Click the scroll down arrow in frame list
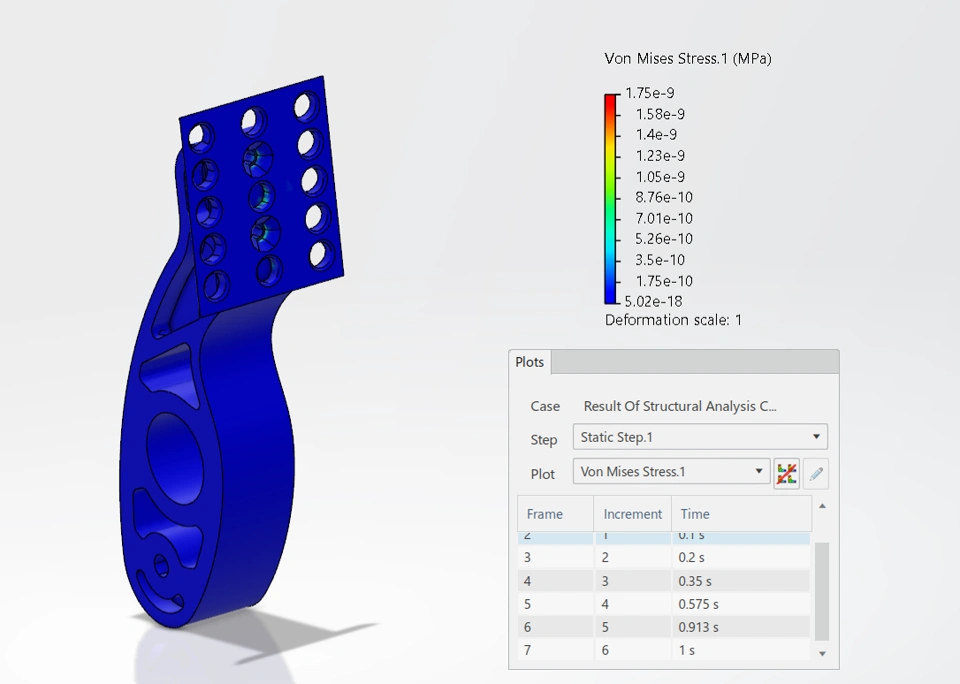Screen dimensions: 960x684 [822, 653]
